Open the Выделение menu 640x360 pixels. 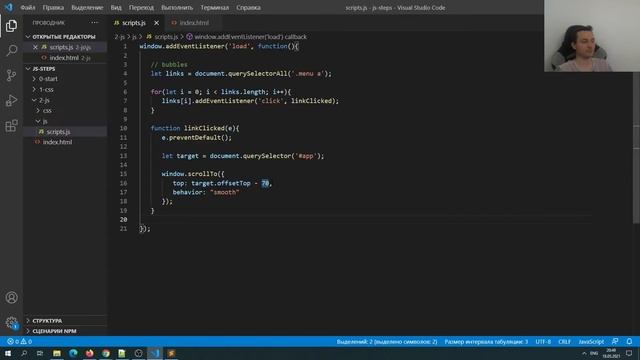click(87, 8)
